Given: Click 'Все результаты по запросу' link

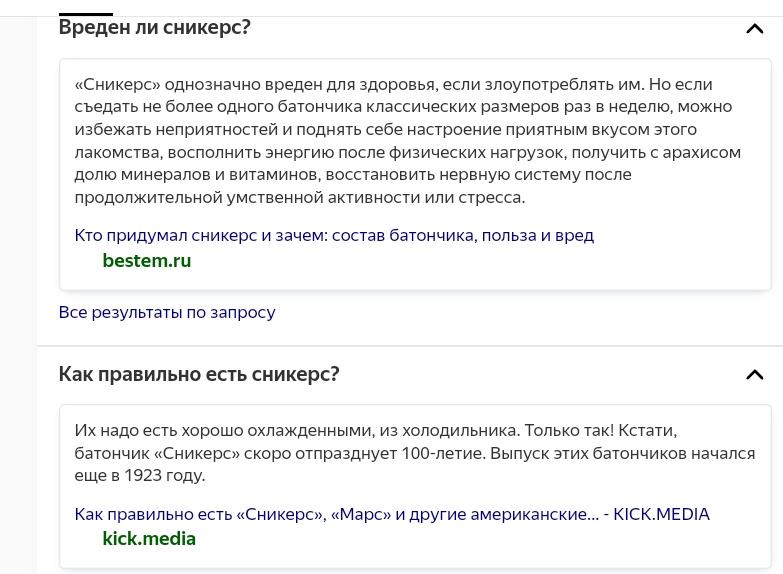Looking at the screenshot, I should tap(167, 312).
